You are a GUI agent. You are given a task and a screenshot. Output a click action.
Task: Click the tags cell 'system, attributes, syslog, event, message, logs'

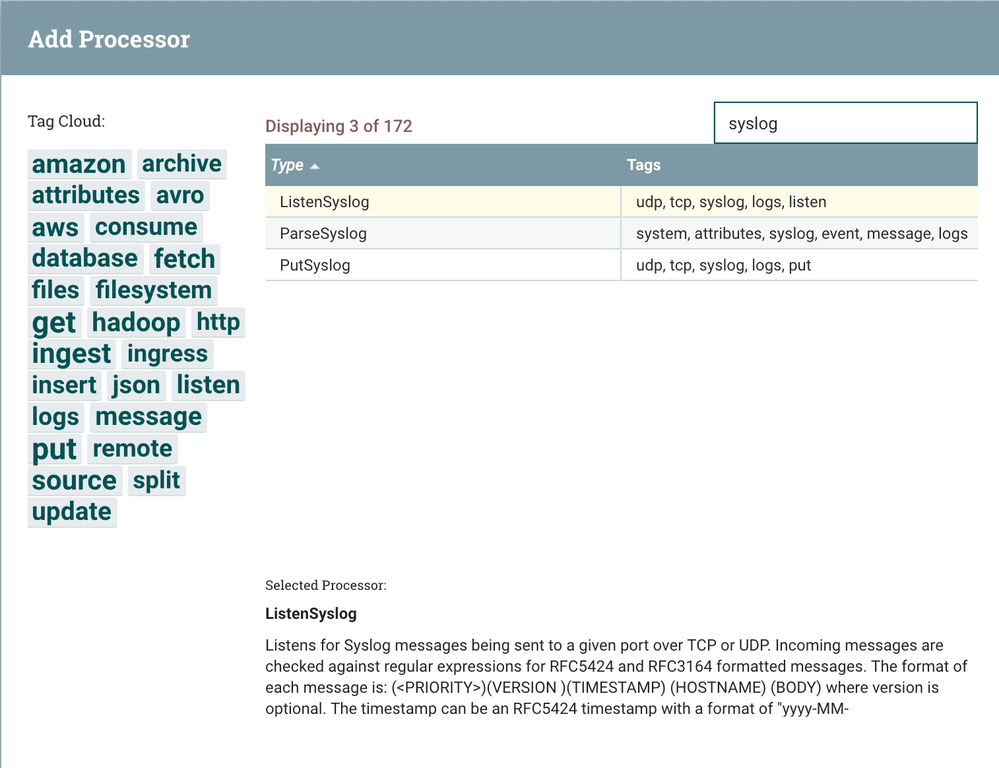click(801, 234)
